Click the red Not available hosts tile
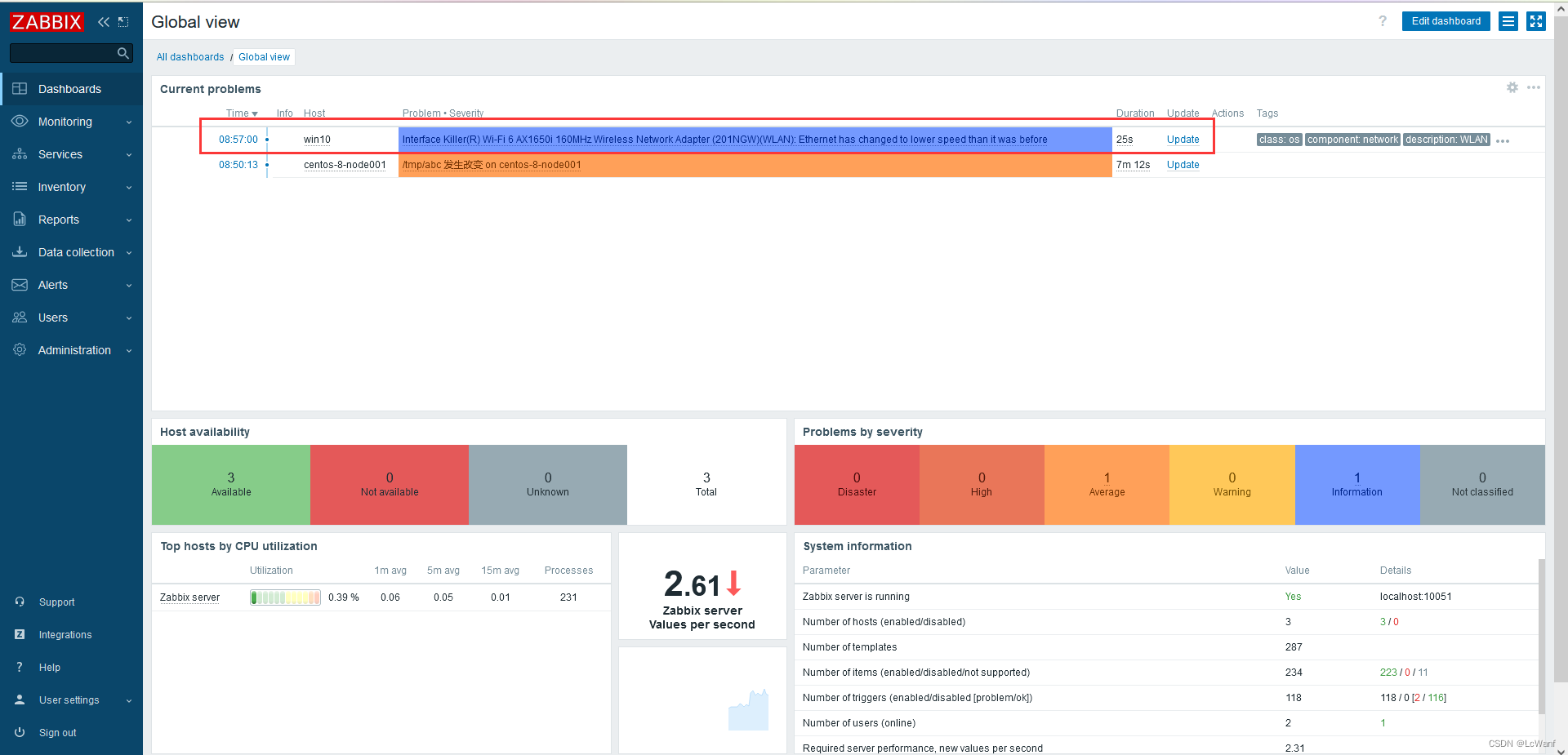 point(390,485)
